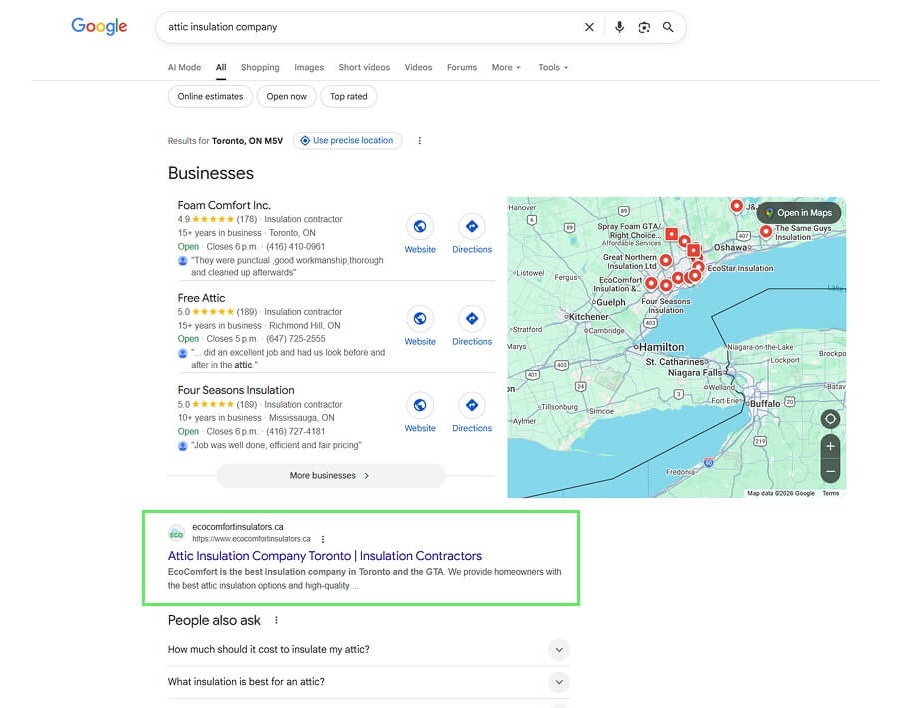Toggle the Open now filter
This screenshot has width=912, height=708.
(x=287, y=97)
